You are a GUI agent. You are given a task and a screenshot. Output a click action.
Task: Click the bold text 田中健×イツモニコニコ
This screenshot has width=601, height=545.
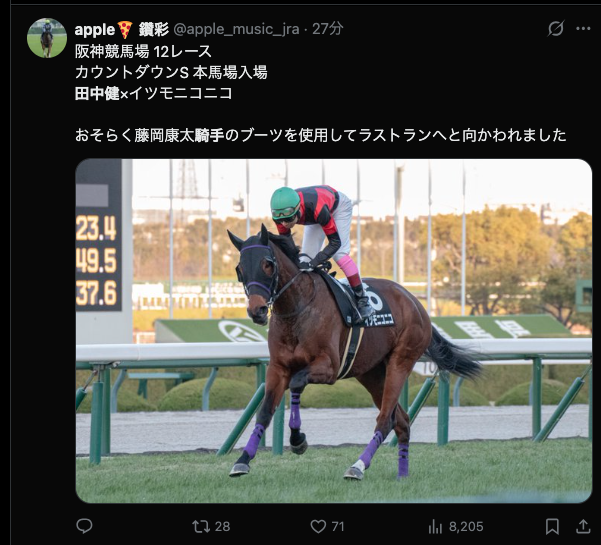(154, 93)
